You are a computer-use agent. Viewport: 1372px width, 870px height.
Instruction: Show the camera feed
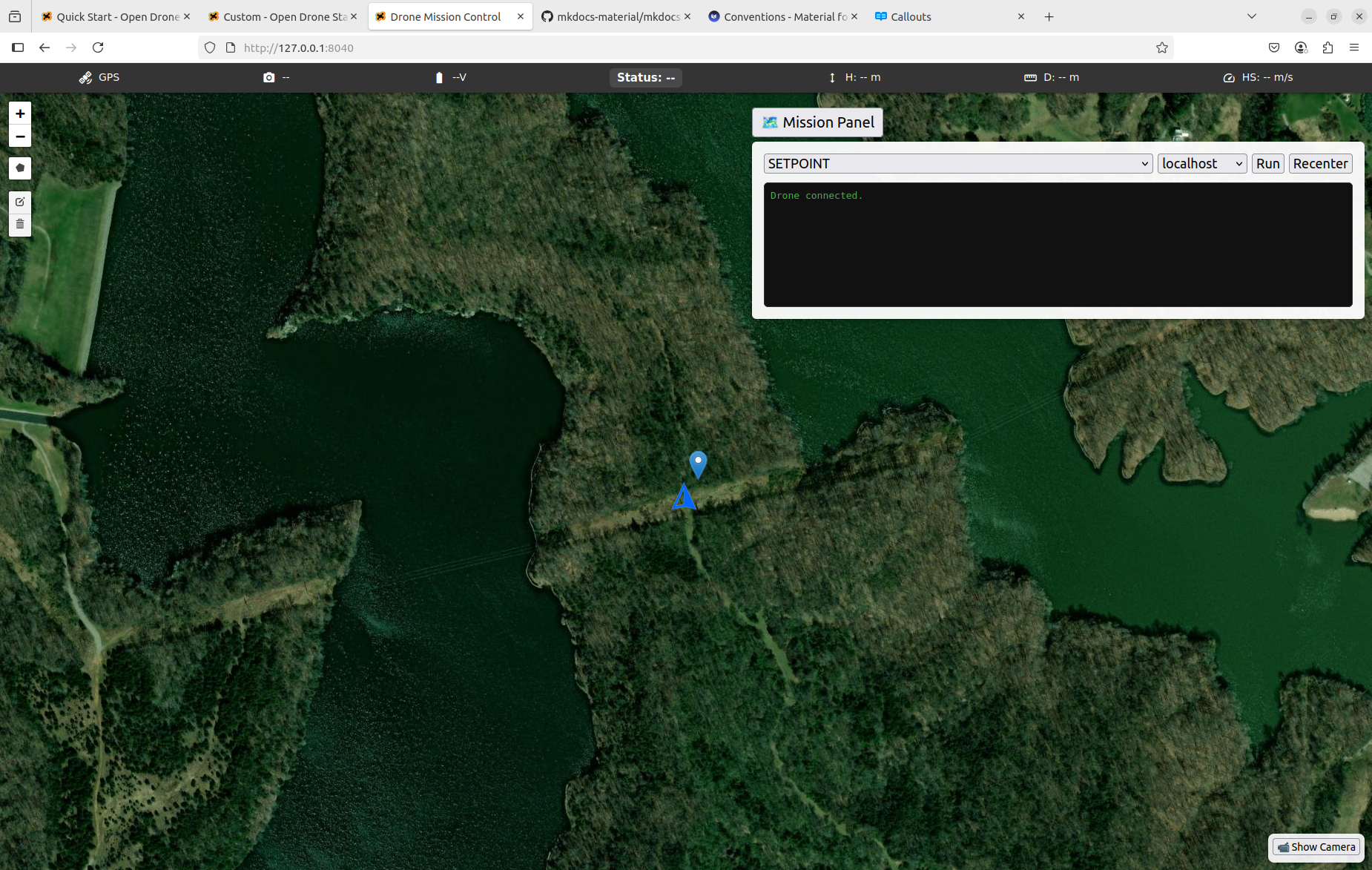pyautogui.click(x=1316, y=847)
